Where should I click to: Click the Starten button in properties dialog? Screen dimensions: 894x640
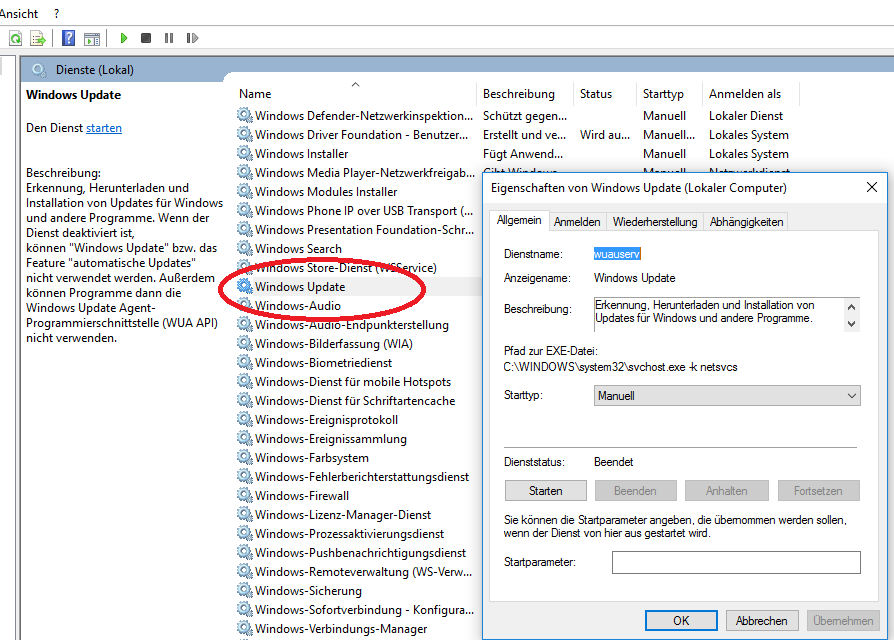click(x=546, y=491)
